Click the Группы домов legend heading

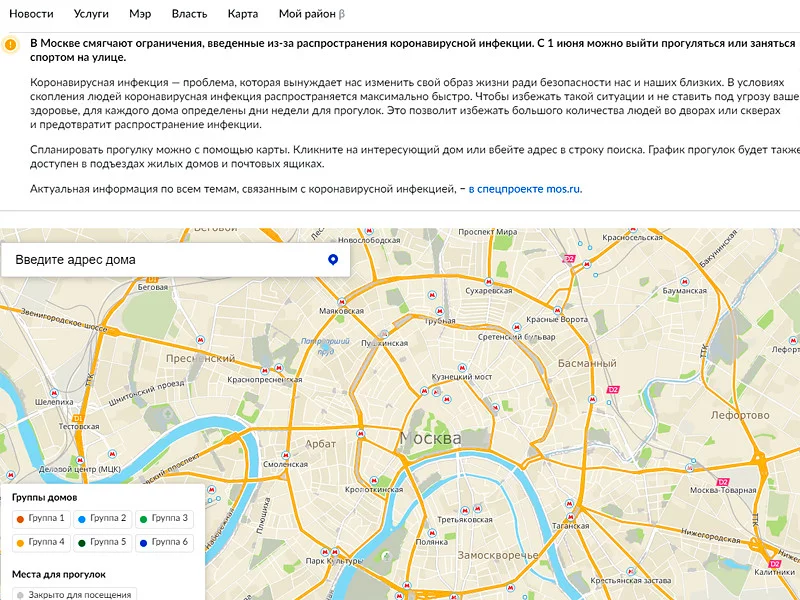point(44,497)
